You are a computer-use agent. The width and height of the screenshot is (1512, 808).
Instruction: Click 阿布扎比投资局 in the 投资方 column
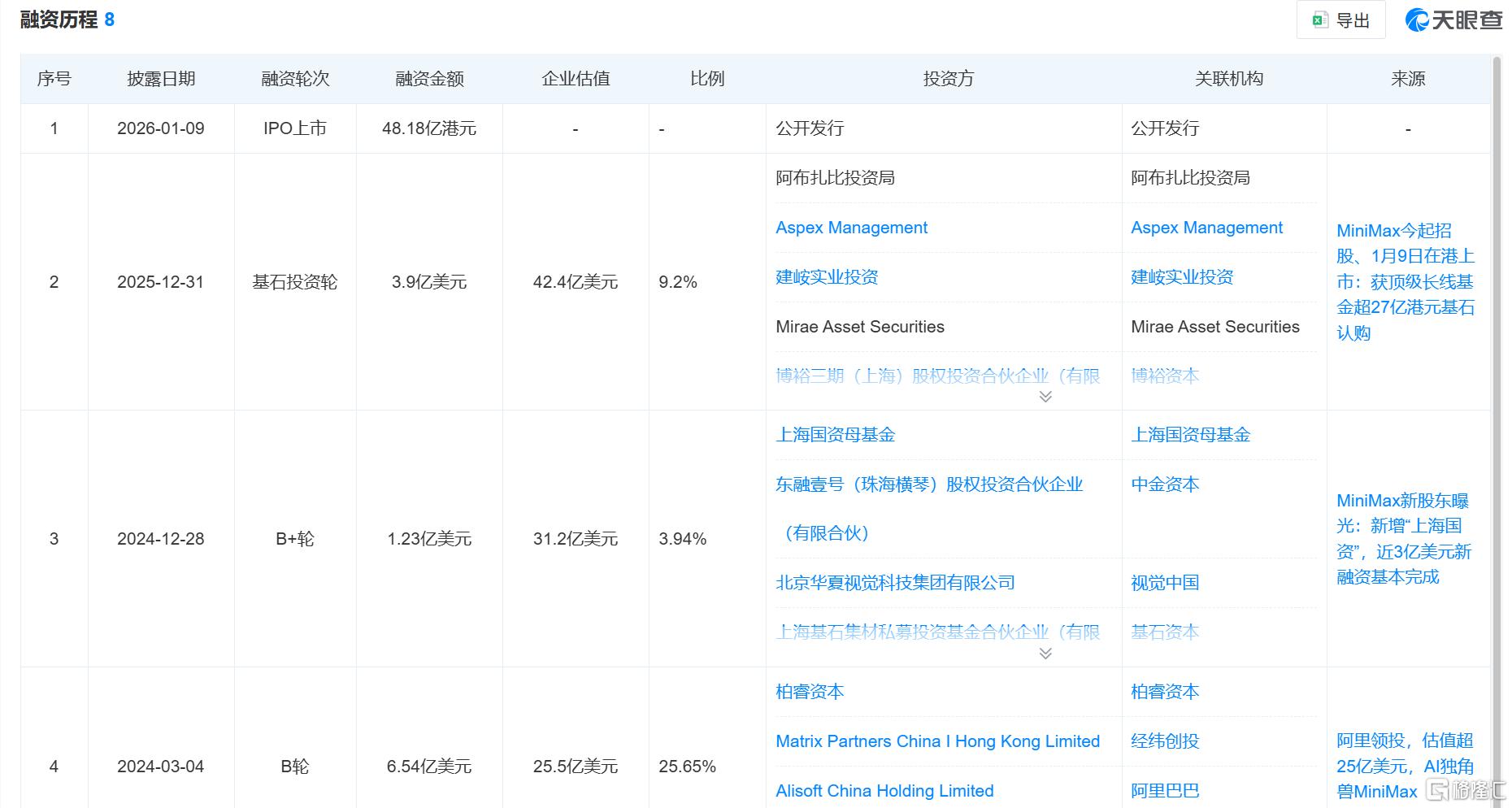(x=835, y=178)
